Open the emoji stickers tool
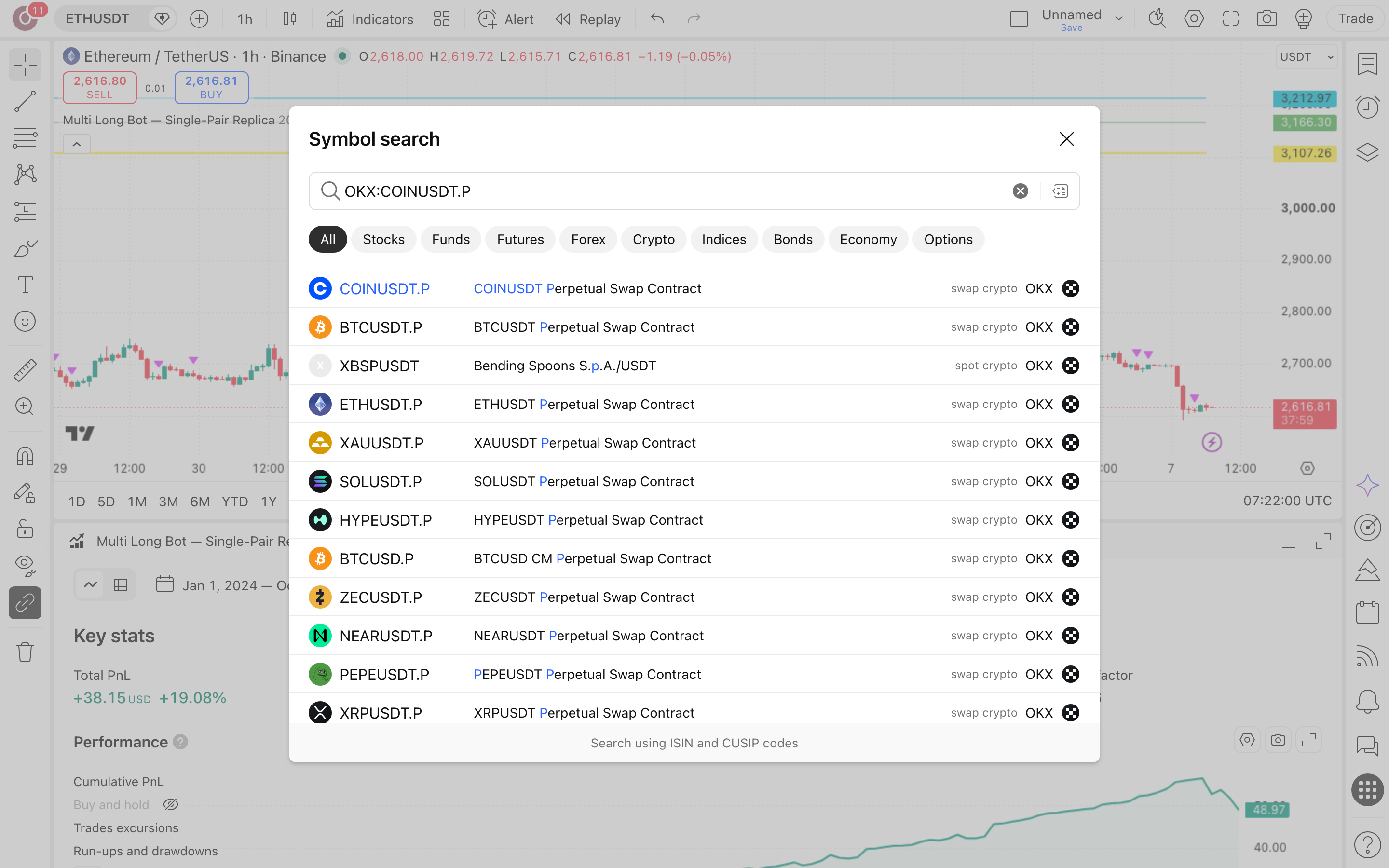The width and height of the screenshot is (1389, 868). click(25, 322)
